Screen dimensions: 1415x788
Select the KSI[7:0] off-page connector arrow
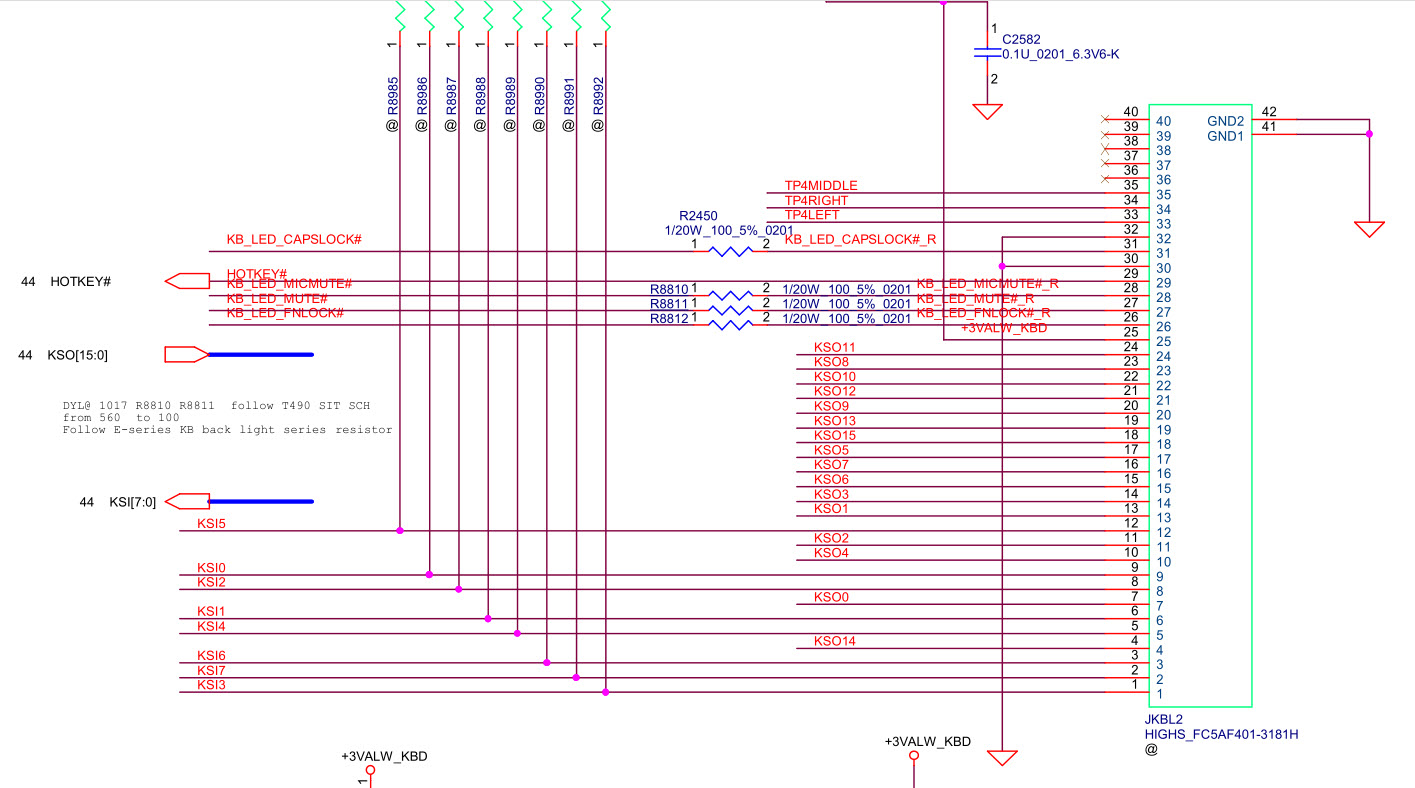[x=186, y=501]
